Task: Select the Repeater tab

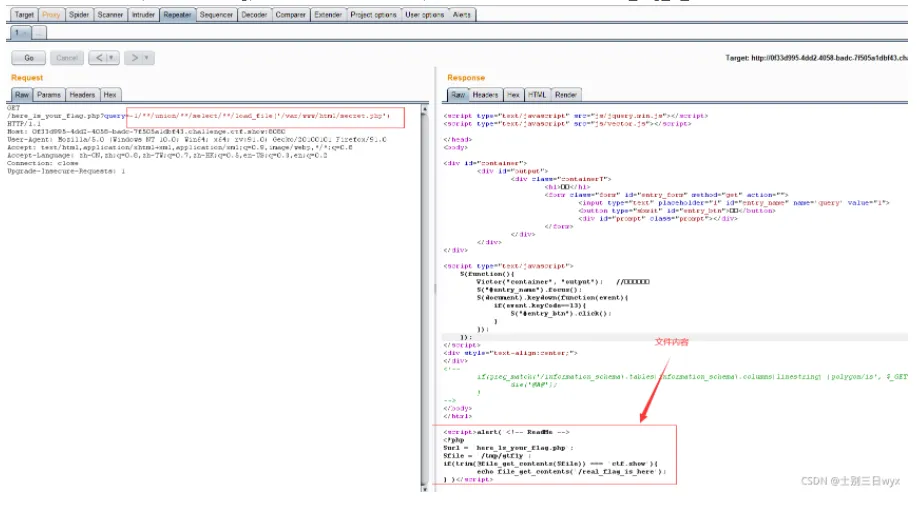Action: 177,15
